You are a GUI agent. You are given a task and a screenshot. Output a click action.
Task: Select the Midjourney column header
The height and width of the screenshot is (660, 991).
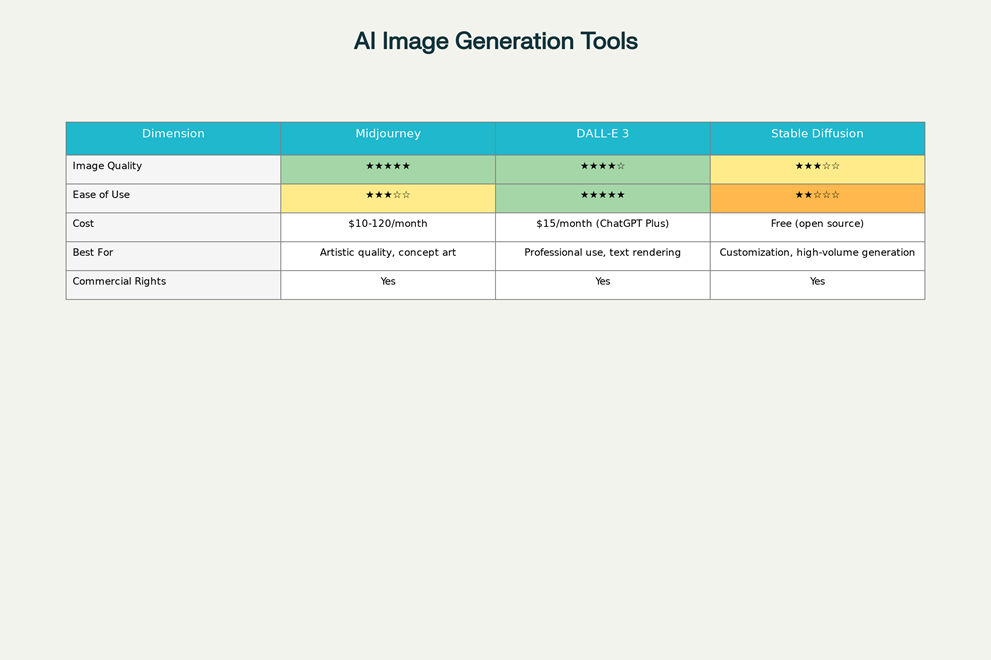point(388,134)
